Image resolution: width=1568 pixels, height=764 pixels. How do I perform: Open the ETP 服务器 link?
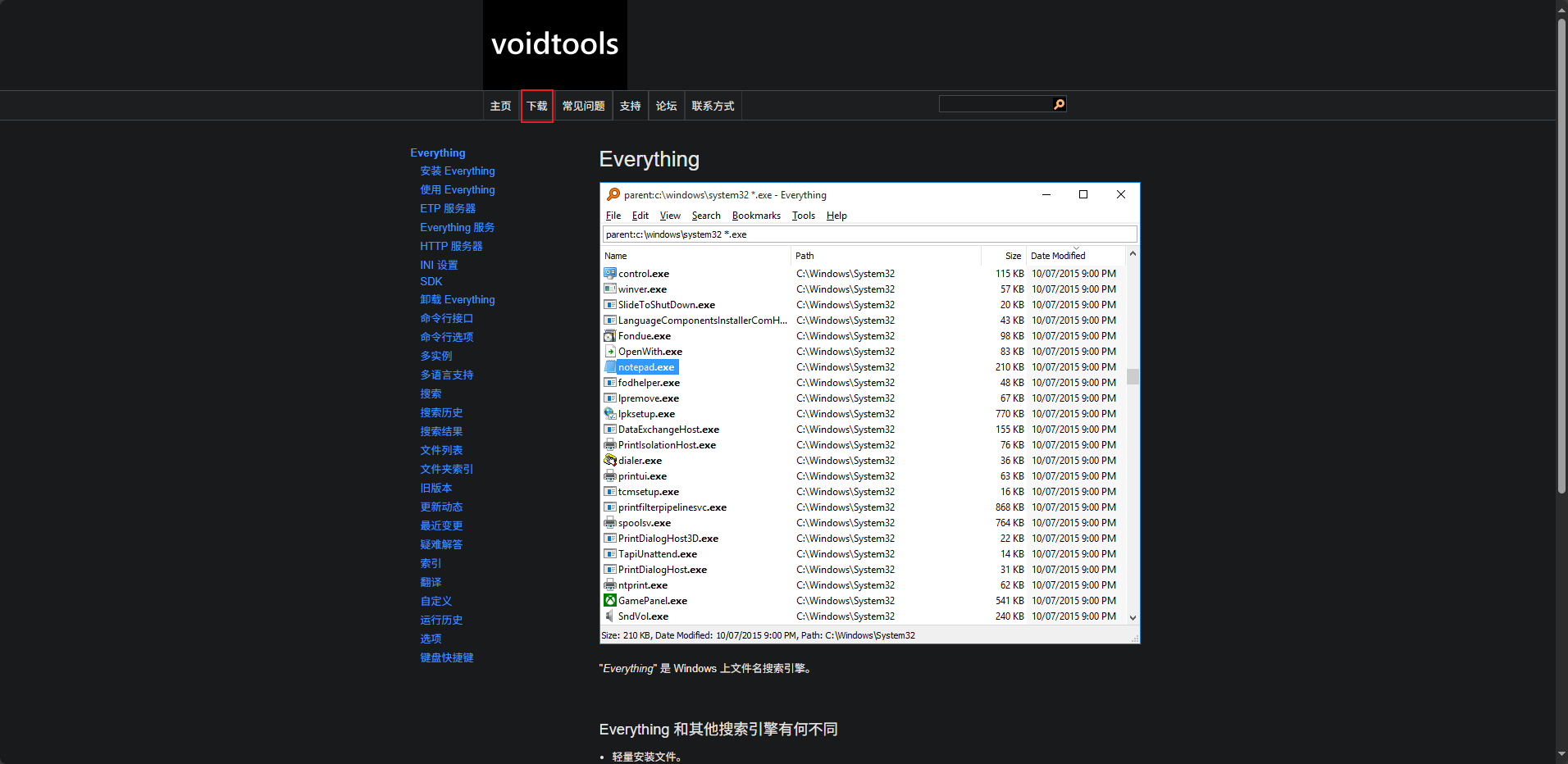(448, 208)
